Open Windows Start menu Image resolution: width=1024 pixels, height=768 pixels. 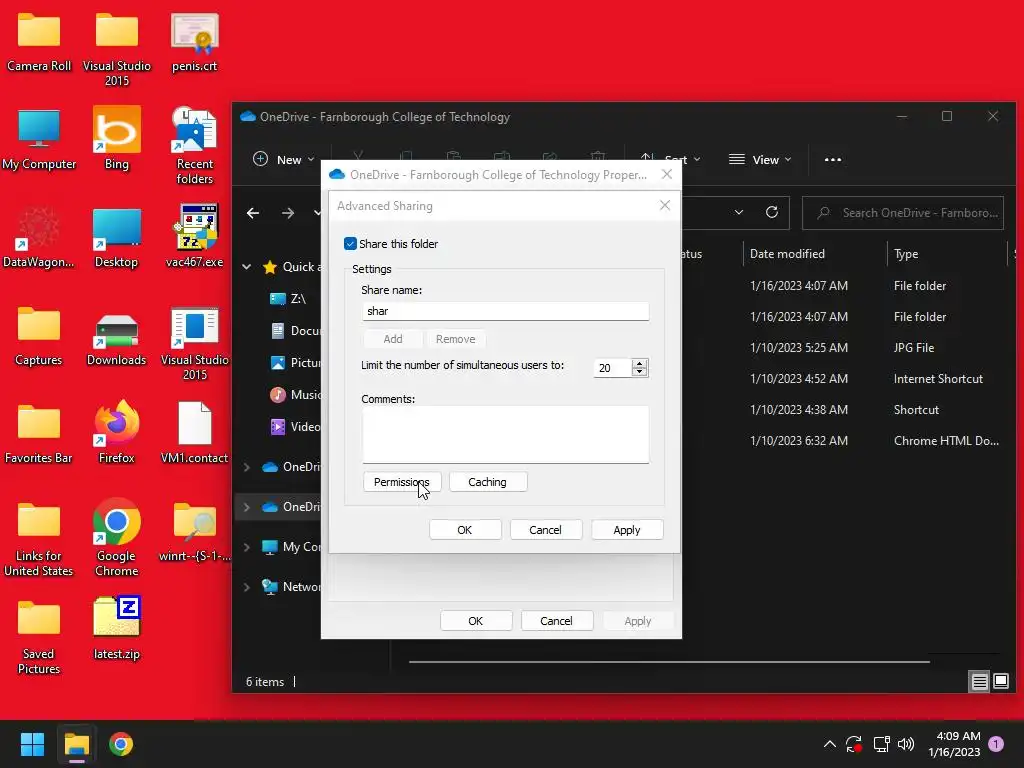tap(32, 744)
